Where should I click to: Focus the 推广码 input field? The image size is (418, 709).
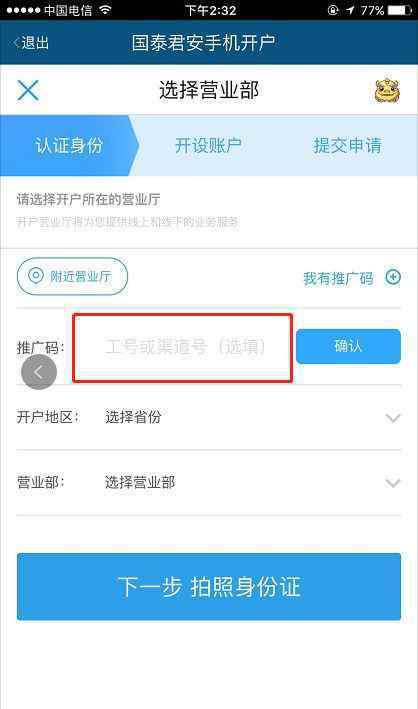(x=183, y=348)
